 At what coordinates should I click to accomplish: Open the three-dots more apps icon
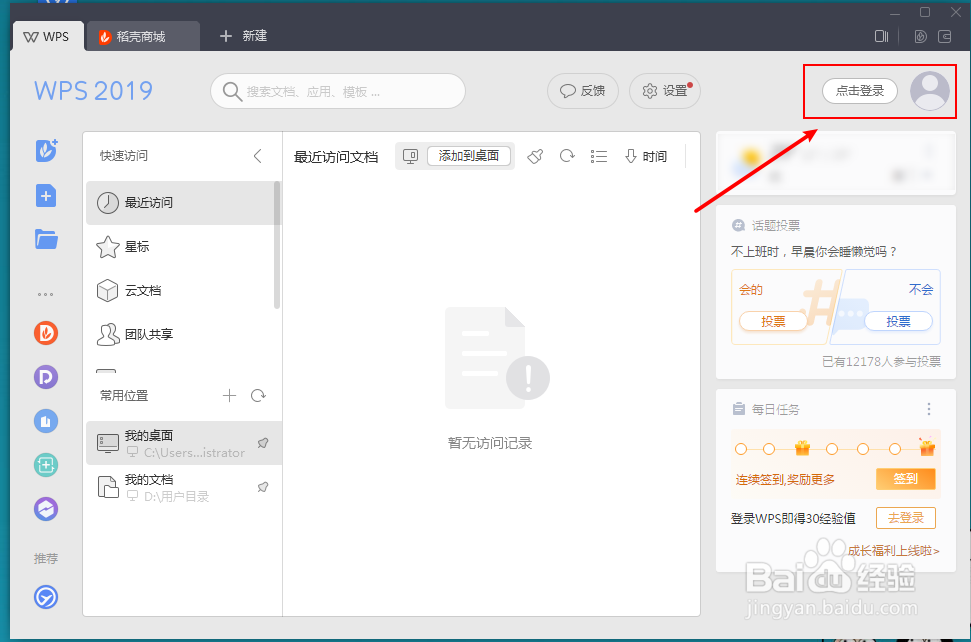click(45, 294)
